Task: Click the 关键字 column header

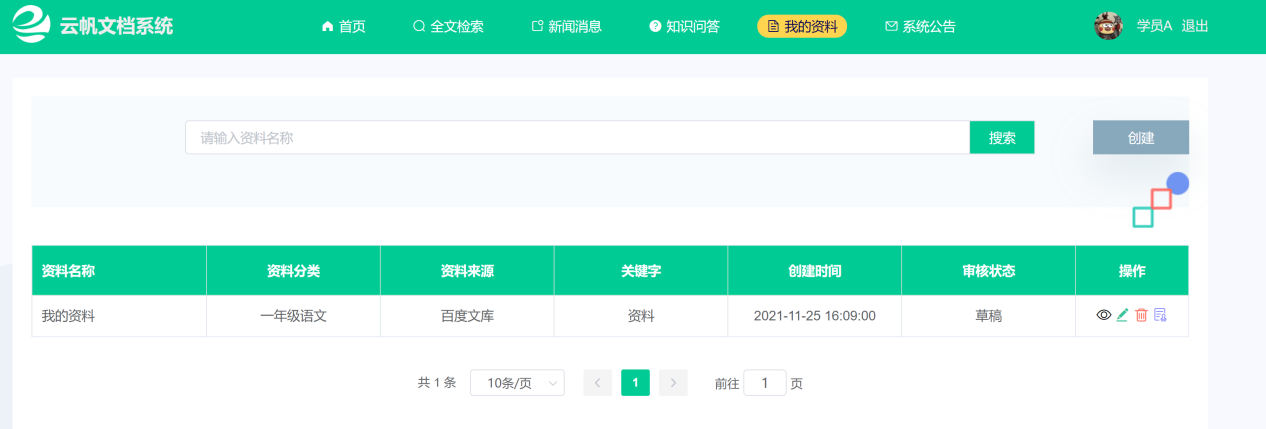Action: 641,271
